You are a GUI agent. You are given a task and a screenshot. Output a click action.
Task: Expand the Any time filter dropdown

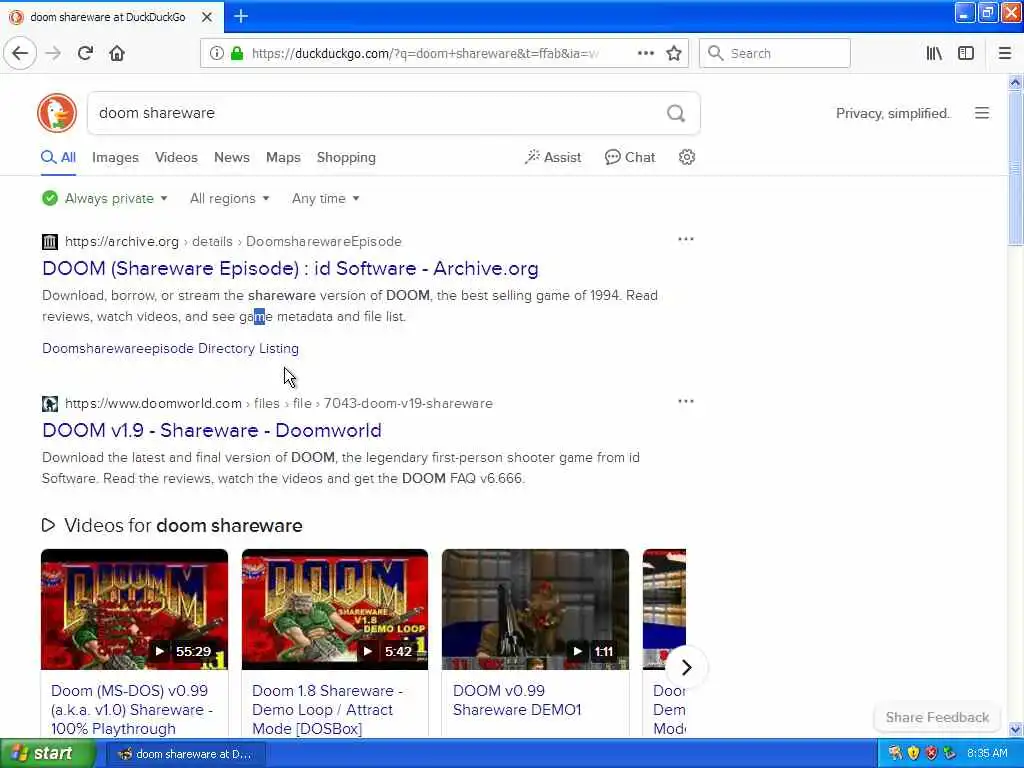(x=325, y=199)
